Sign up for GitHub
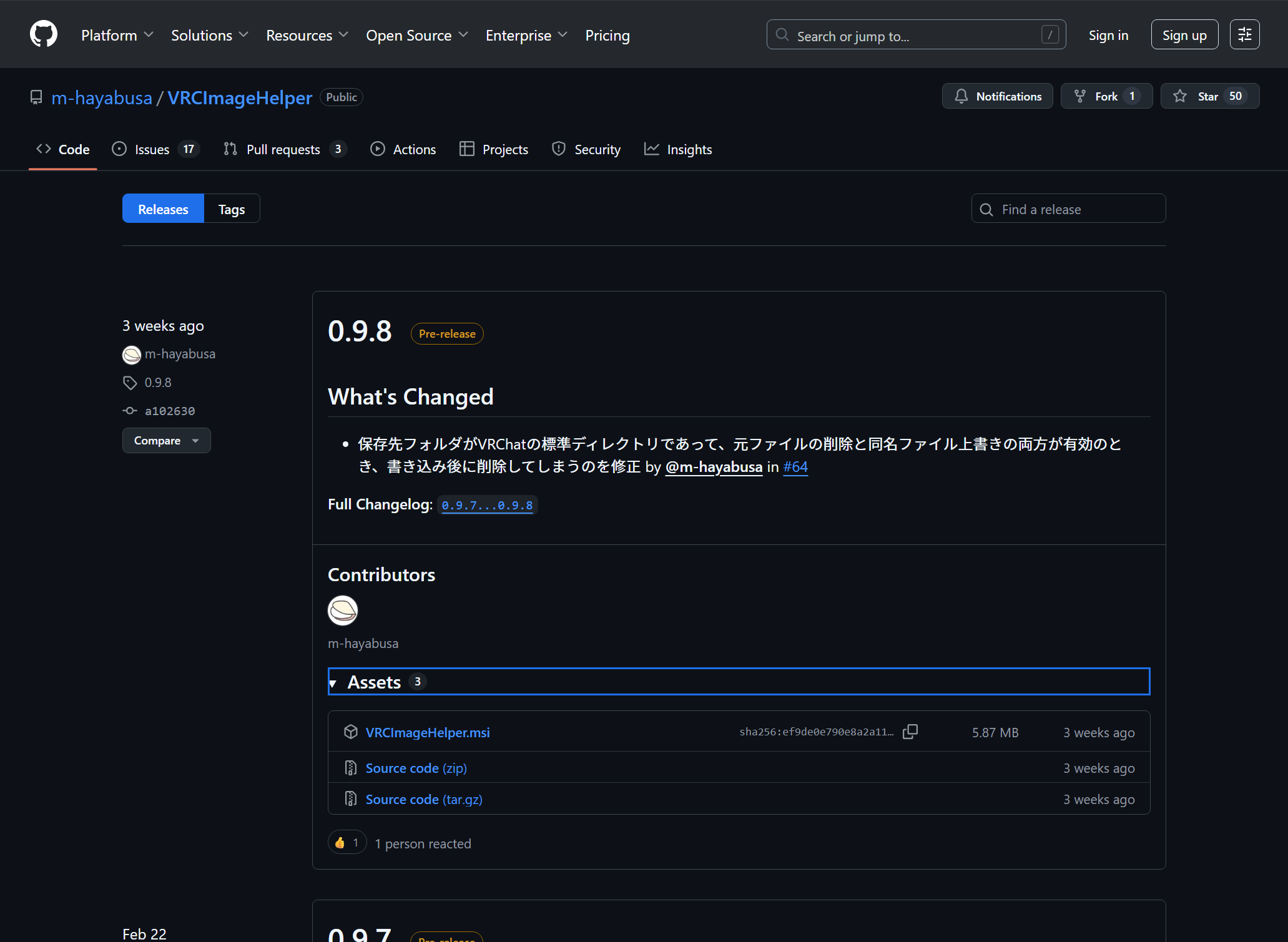Screen dimensions: 1288x942 point(1184,34)
